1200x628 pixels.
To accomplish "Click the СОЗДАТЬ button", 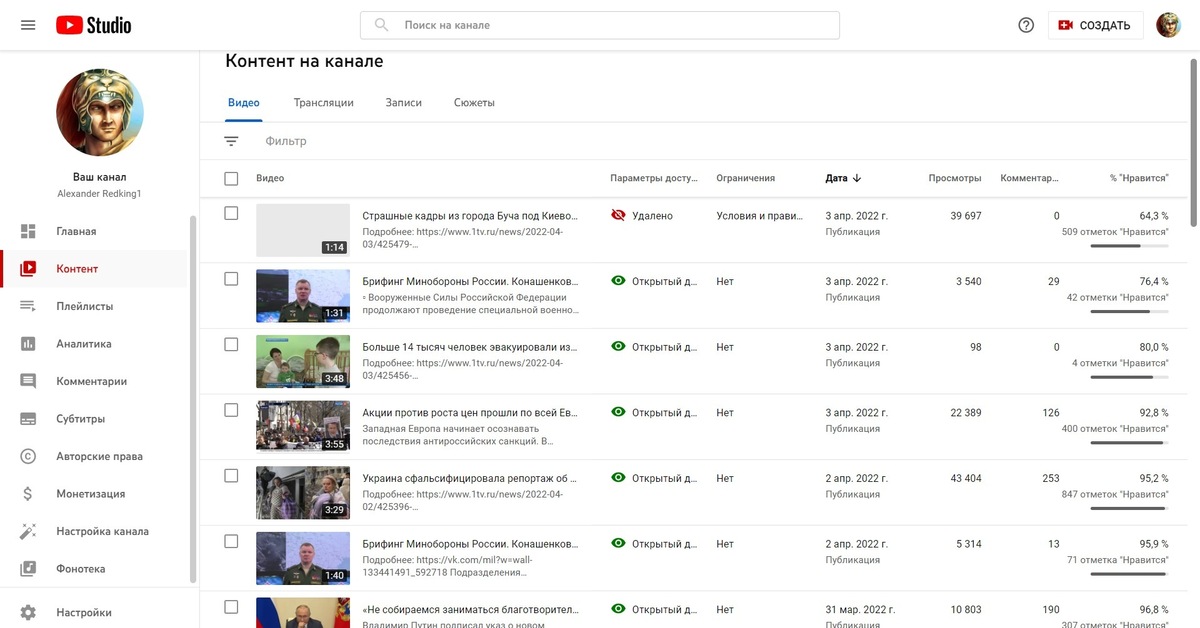I will pyautogui.click(x=1095, y=24).
